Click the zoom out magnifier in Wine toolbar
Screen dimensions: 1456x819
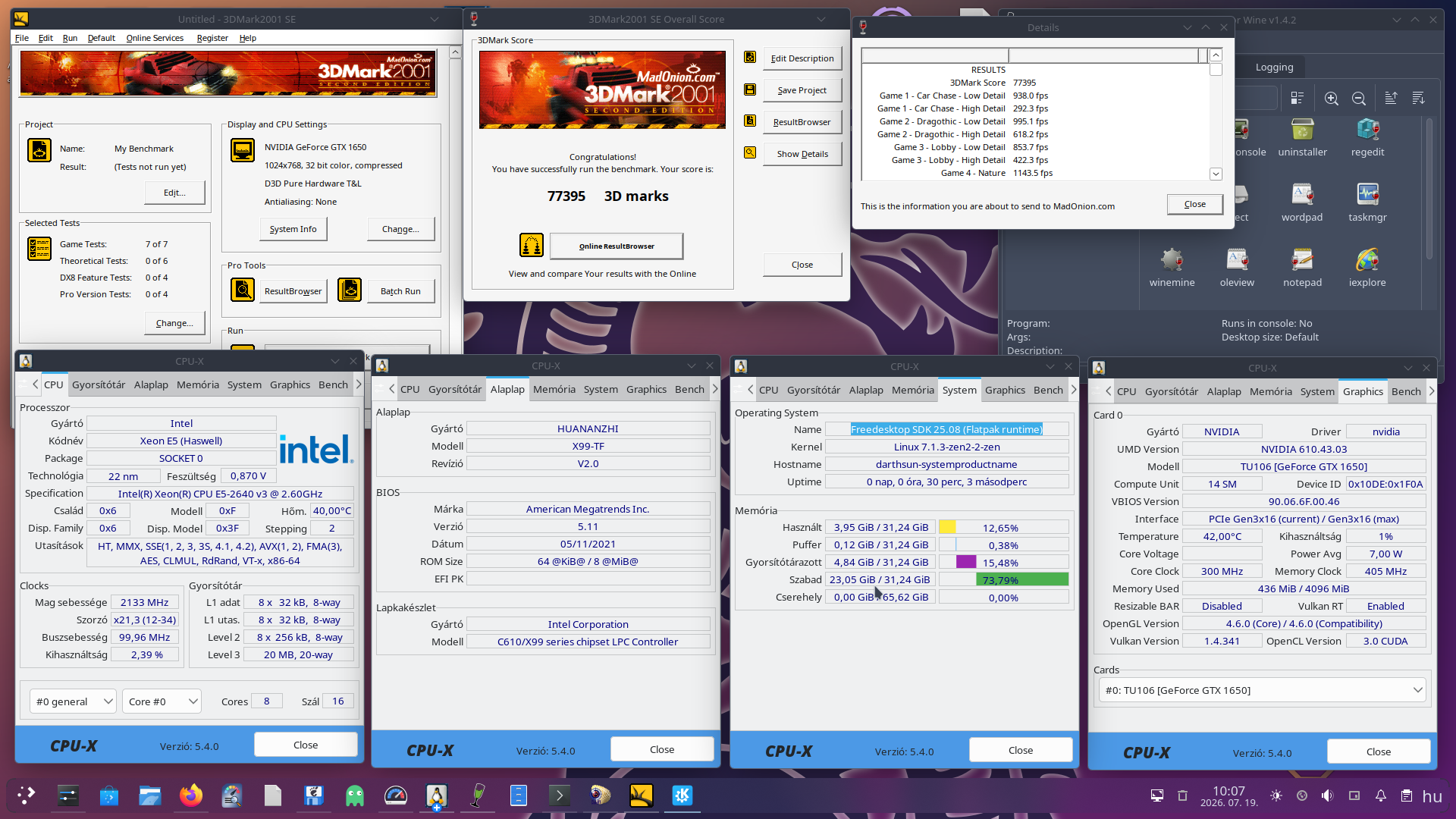[x=1359, y=99]
